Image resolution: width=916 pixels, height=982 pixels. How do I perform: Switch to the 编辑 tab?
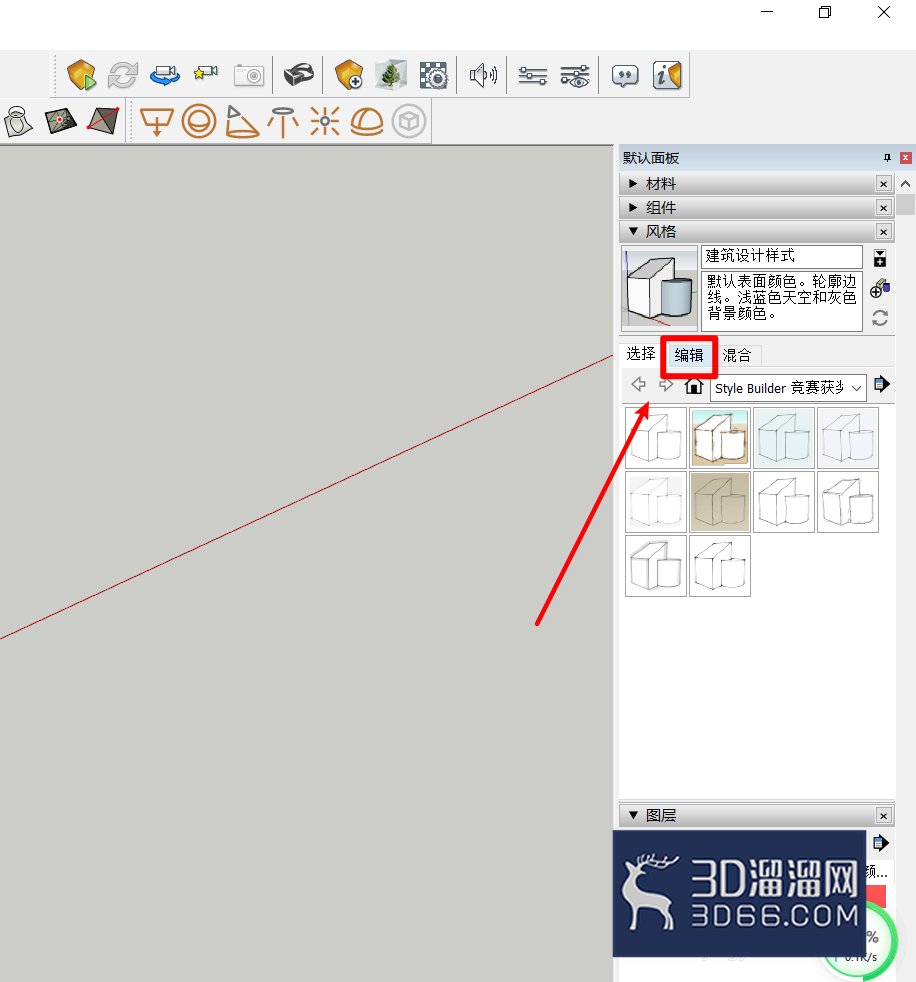(689, 355)
